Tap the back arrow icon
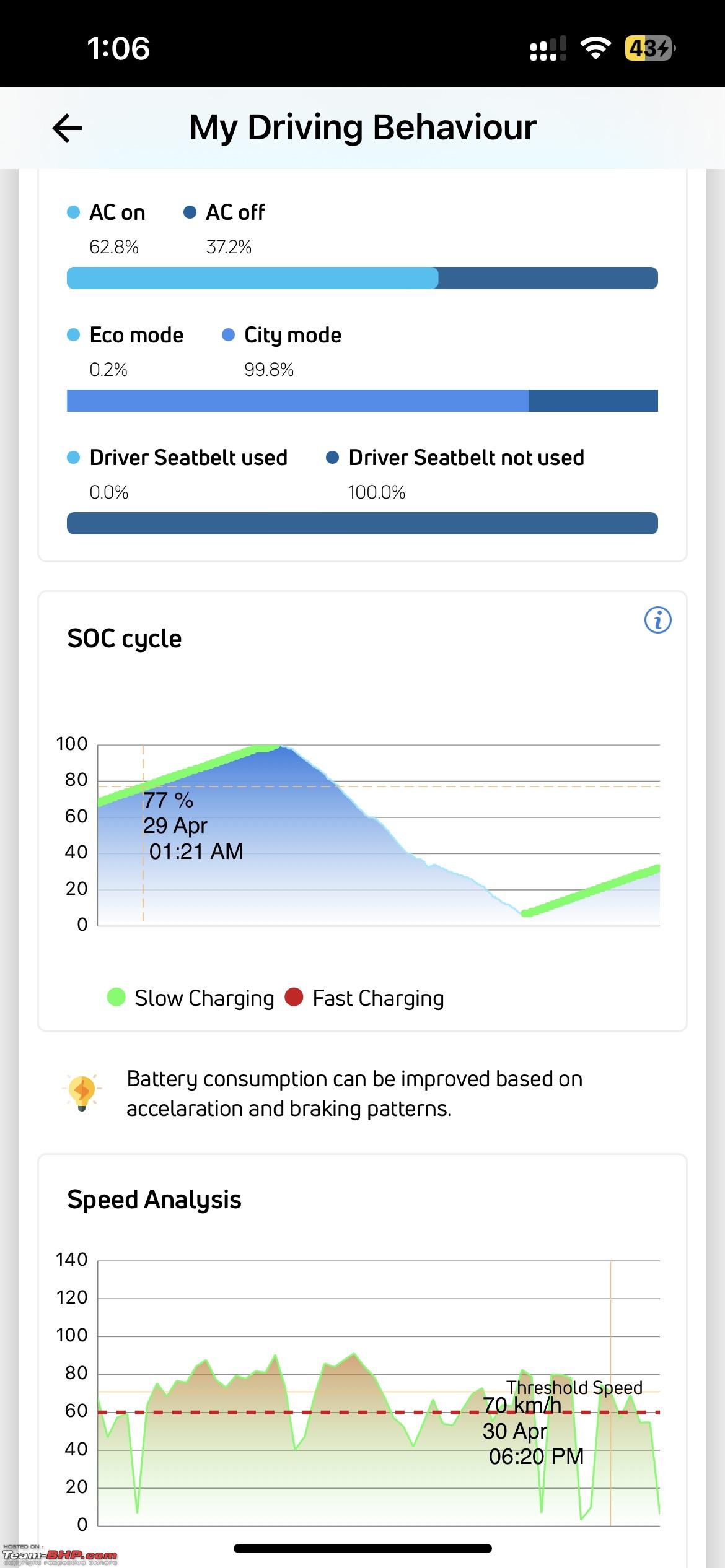 (67, 128)
